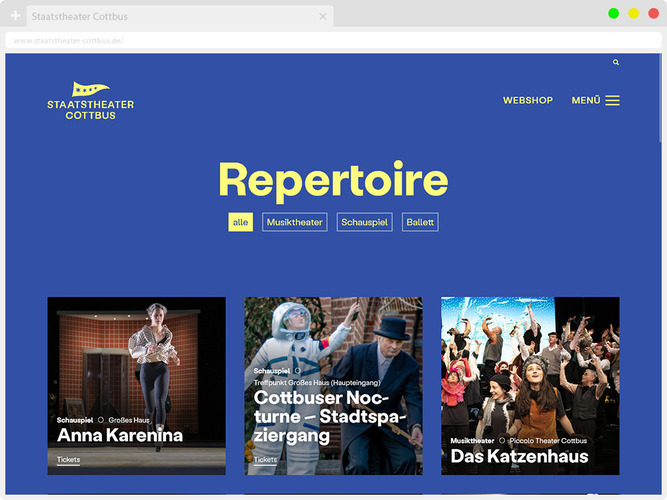Viewport: 667px width, 500px height.
Task: Click the browser address bar
Action: coord(333,40)
